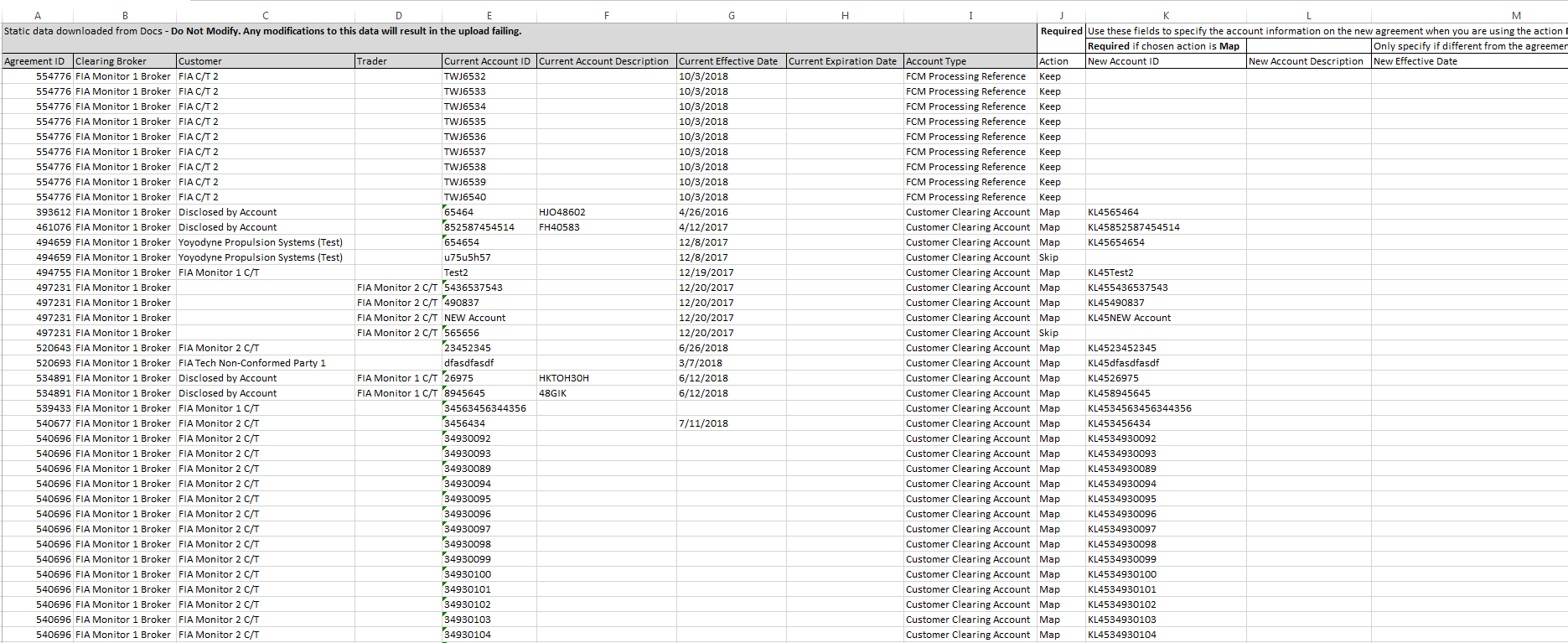
Task: Select the 23452345 account cell
Action: [489, 348]
